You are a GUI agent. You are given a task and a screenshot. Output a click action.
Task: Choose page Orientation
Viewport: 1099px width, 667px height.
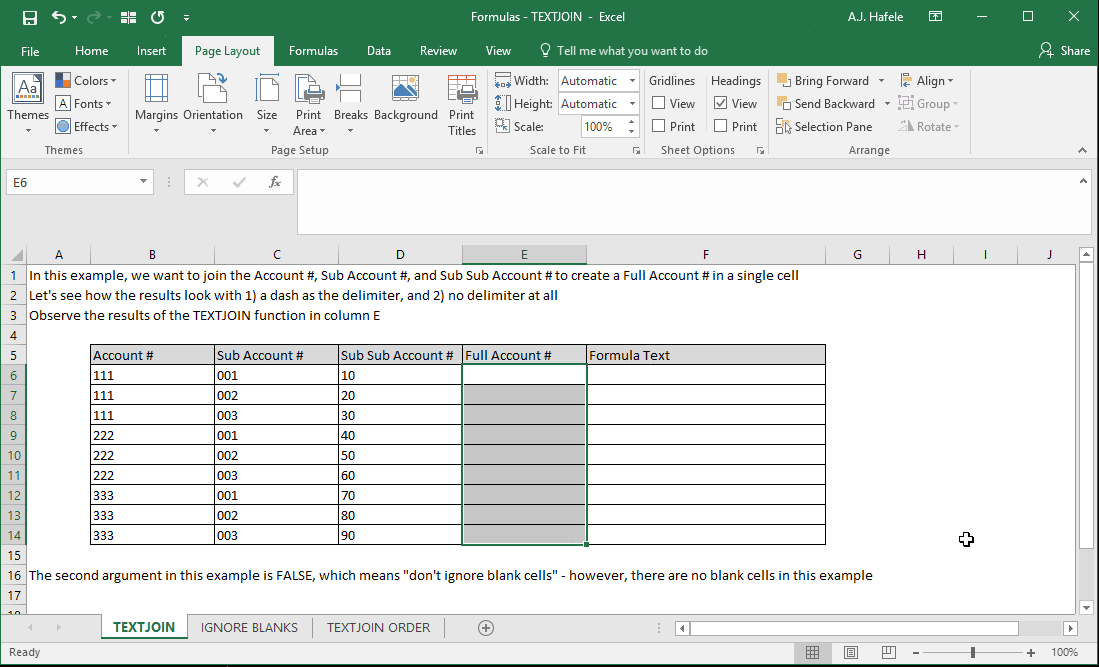(x=213, y=104)
